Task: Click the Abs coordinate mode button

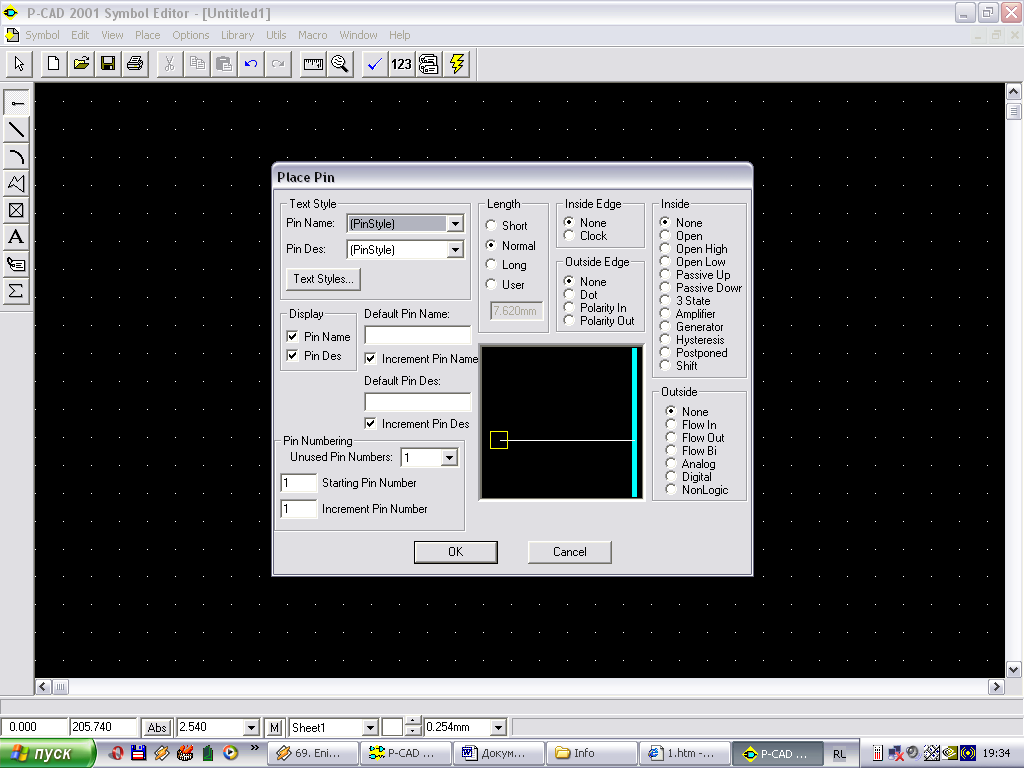Action: point(157,728)
